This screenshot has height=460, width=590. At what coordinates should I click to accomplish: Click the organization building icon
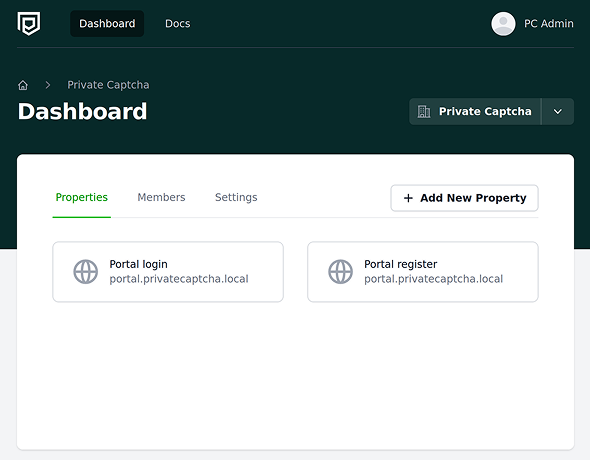coord(424,111)
